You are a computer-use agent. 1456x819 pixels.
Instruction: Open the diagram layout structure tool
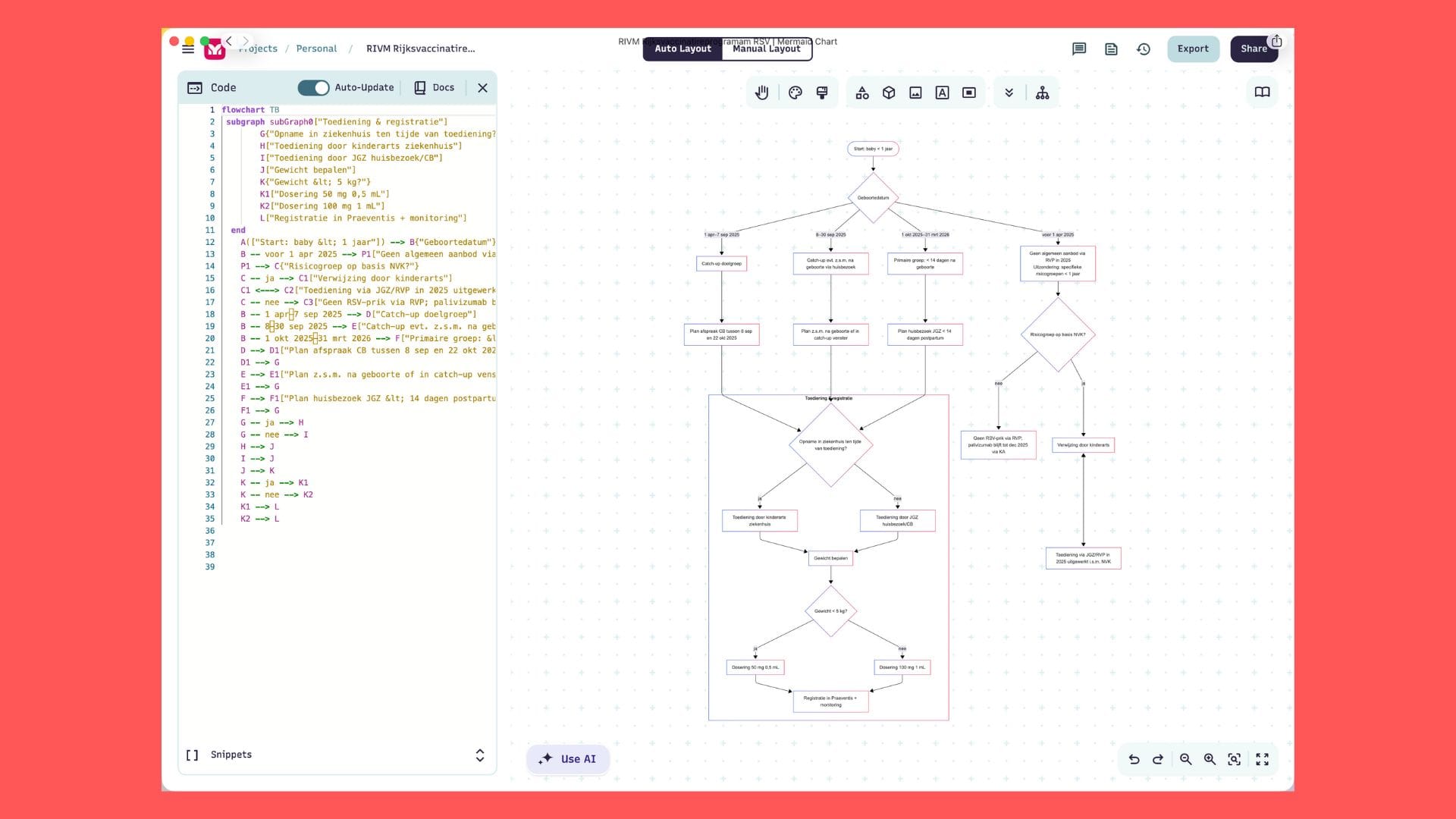(1043, 93)
